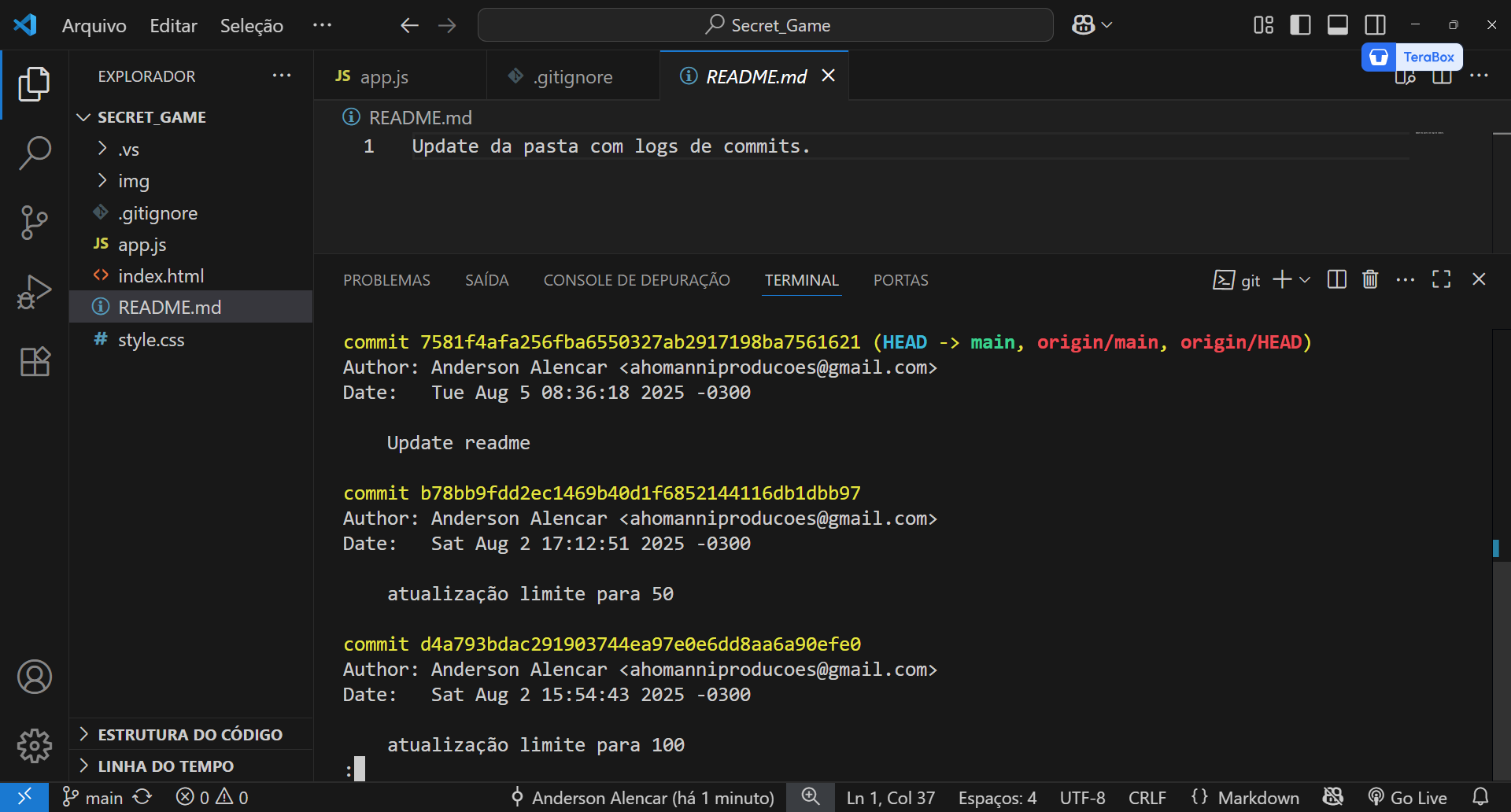Open app.js in the explorer
Image resolution: width=1511 pixels, height=812 pixels.
click(190, 244)
